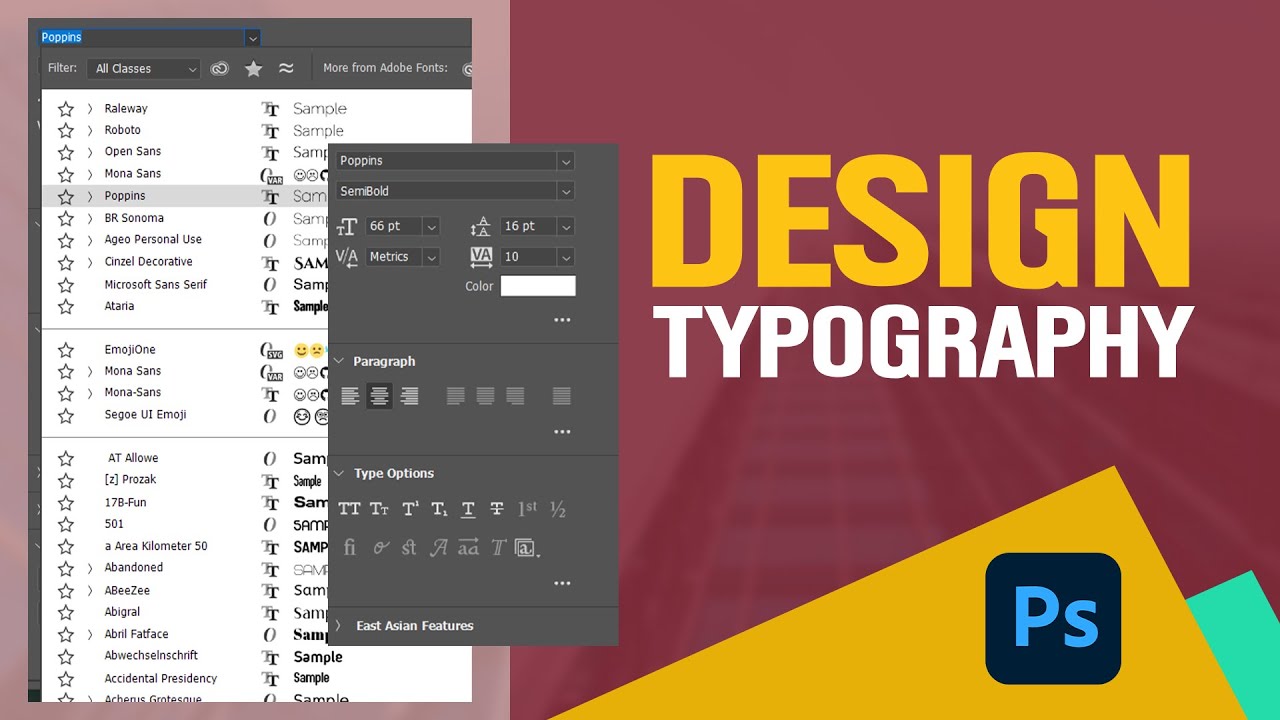Click the font search field containing Poppins
Viewport: 1280px width, 720px height.
[141, 37]
